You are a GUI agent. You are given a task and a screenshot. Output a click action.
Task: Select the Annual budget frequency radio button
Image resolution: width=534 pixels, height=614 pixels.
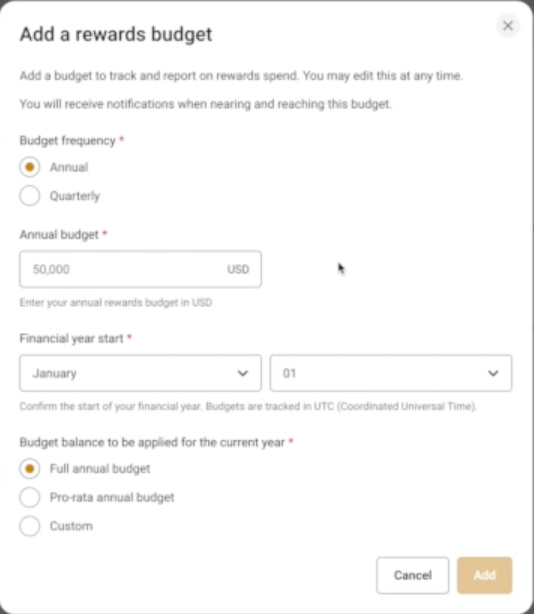pyautogui.click(x=30, y=167)
